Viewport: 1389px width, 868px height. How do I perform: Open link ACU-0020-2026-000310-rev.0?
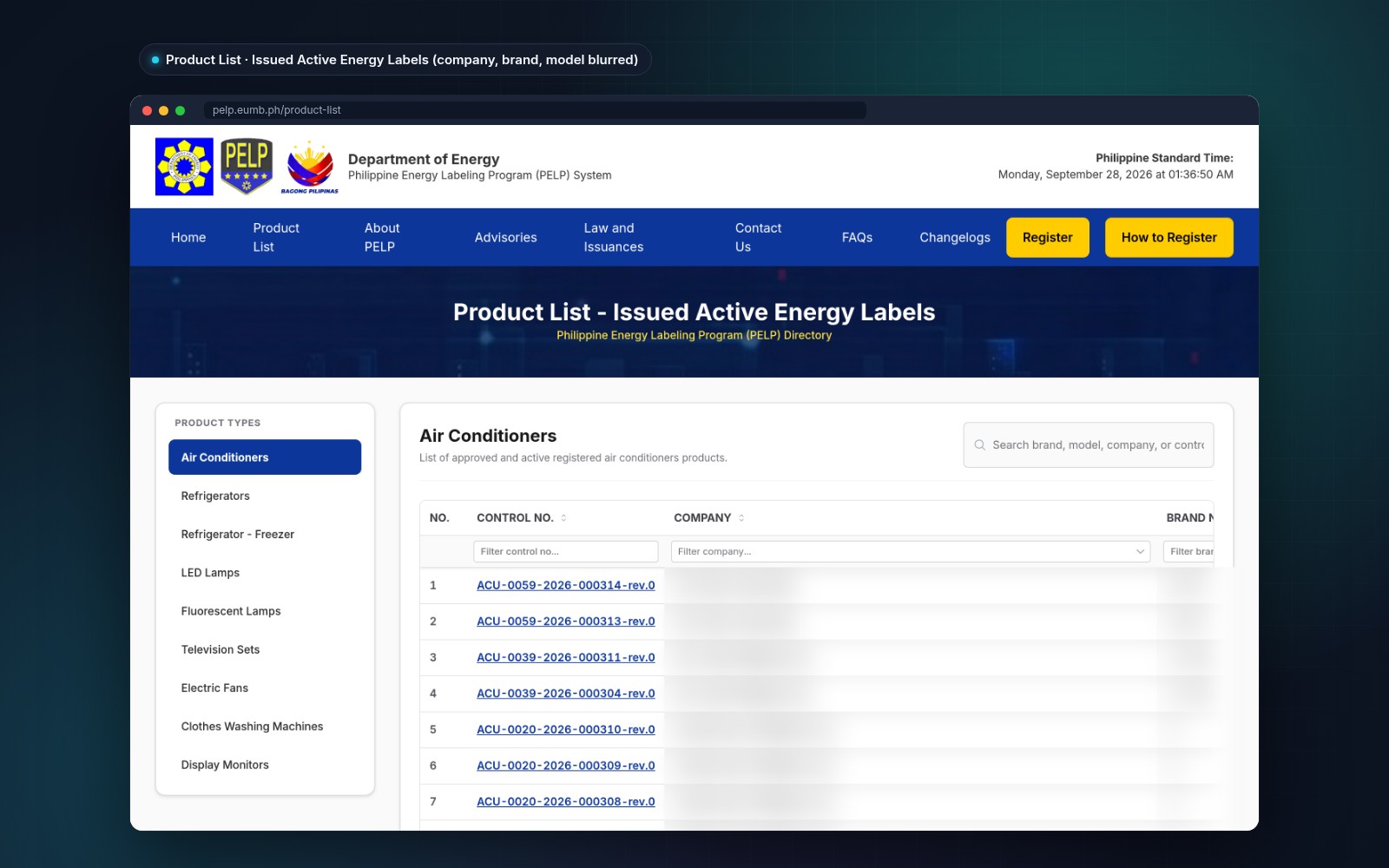(566, 730)
